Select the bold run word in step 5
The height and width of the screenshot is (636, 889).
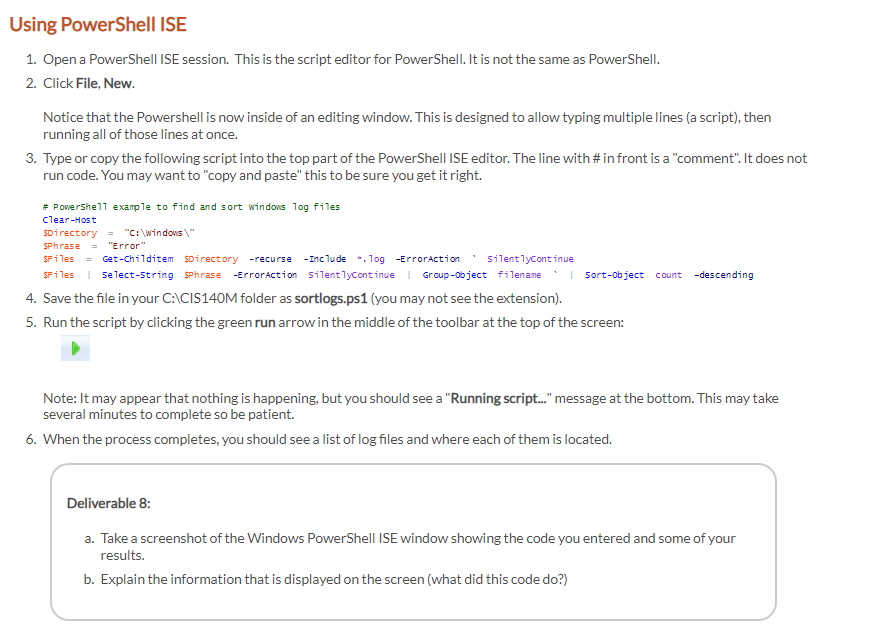coord(266,323)
